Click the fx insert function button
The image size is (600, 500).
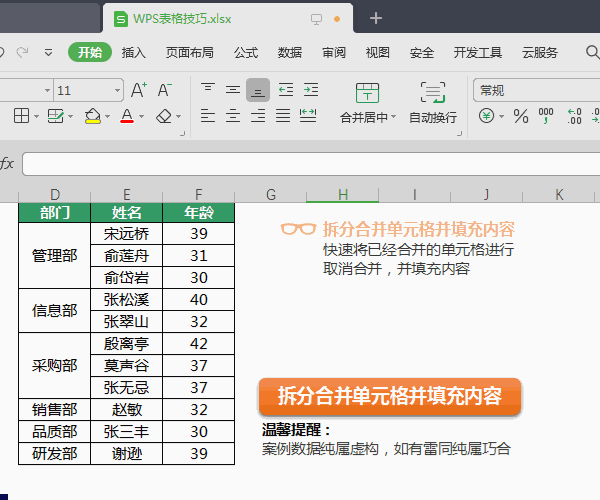[x=7, y=164]
